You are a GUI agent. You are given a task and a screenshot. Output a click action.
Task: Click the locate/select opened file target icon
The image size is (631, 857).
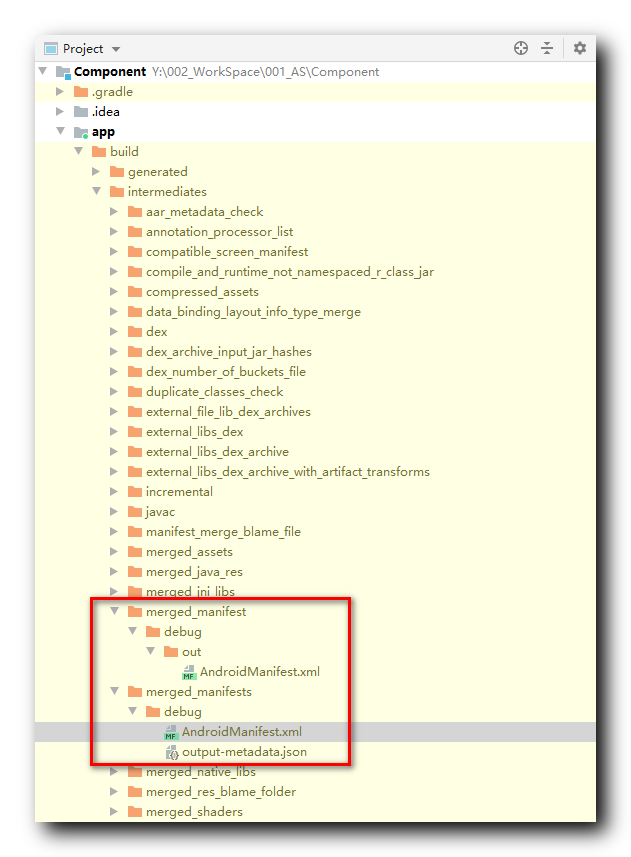521,48
